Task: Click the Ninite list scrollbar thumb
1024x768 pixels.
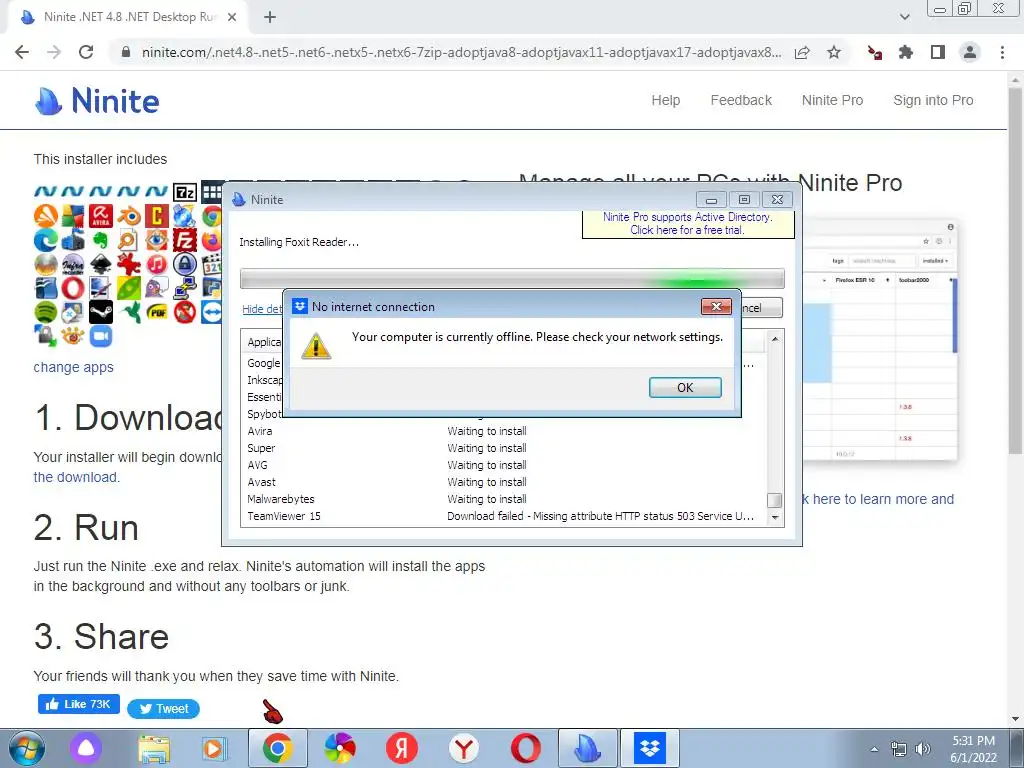Action: pyautogui.click(x=775, y=500)
